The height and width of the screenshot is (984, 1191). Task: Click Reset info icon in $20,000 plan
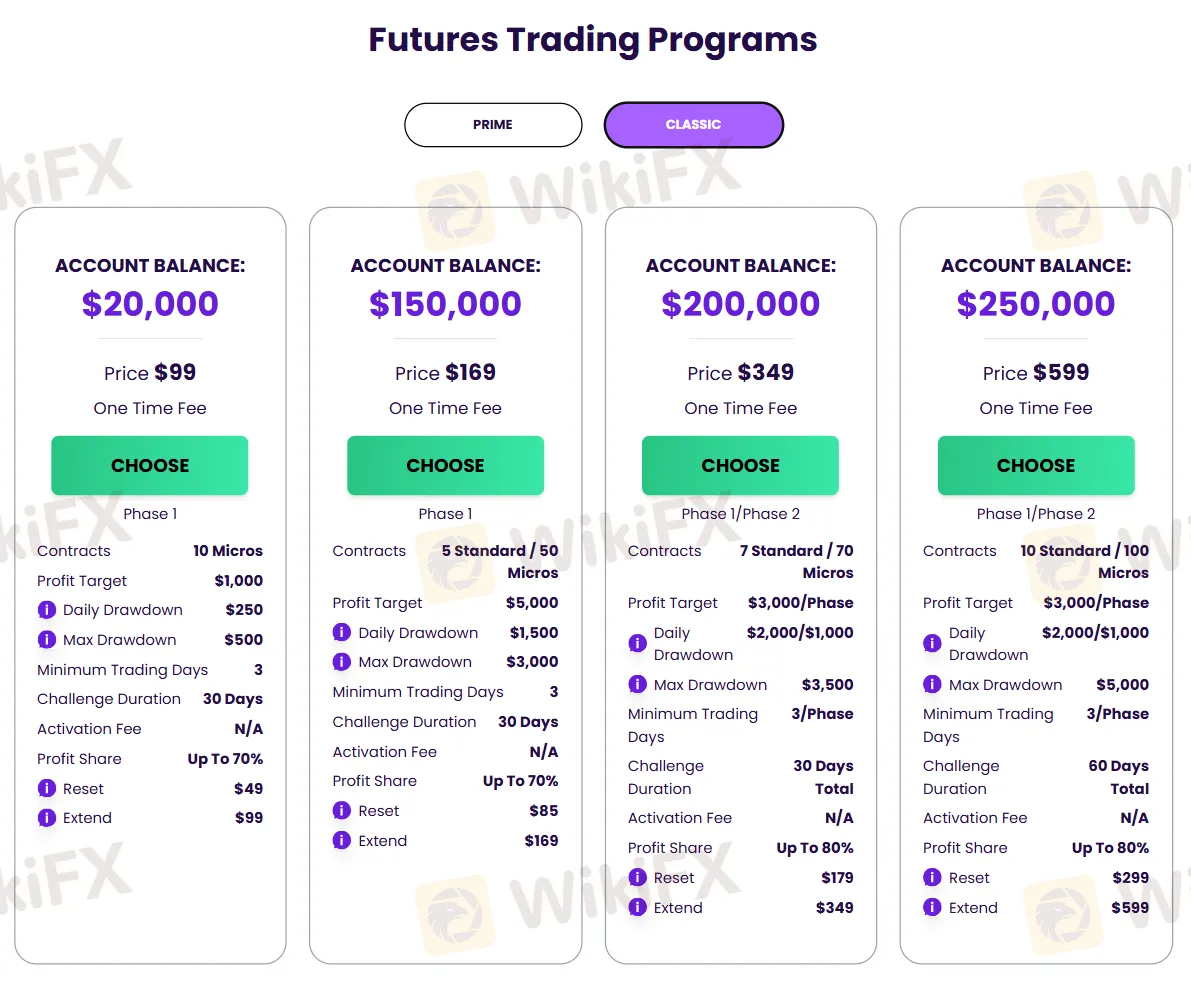[x=46, y=788]
